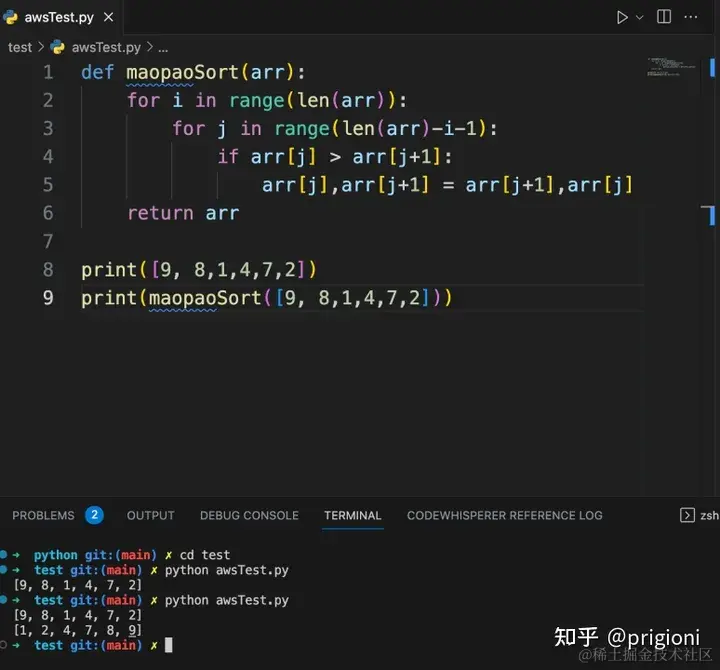
Task: Close the awsTest.py editor tab
Action: (x=108, y=17)
